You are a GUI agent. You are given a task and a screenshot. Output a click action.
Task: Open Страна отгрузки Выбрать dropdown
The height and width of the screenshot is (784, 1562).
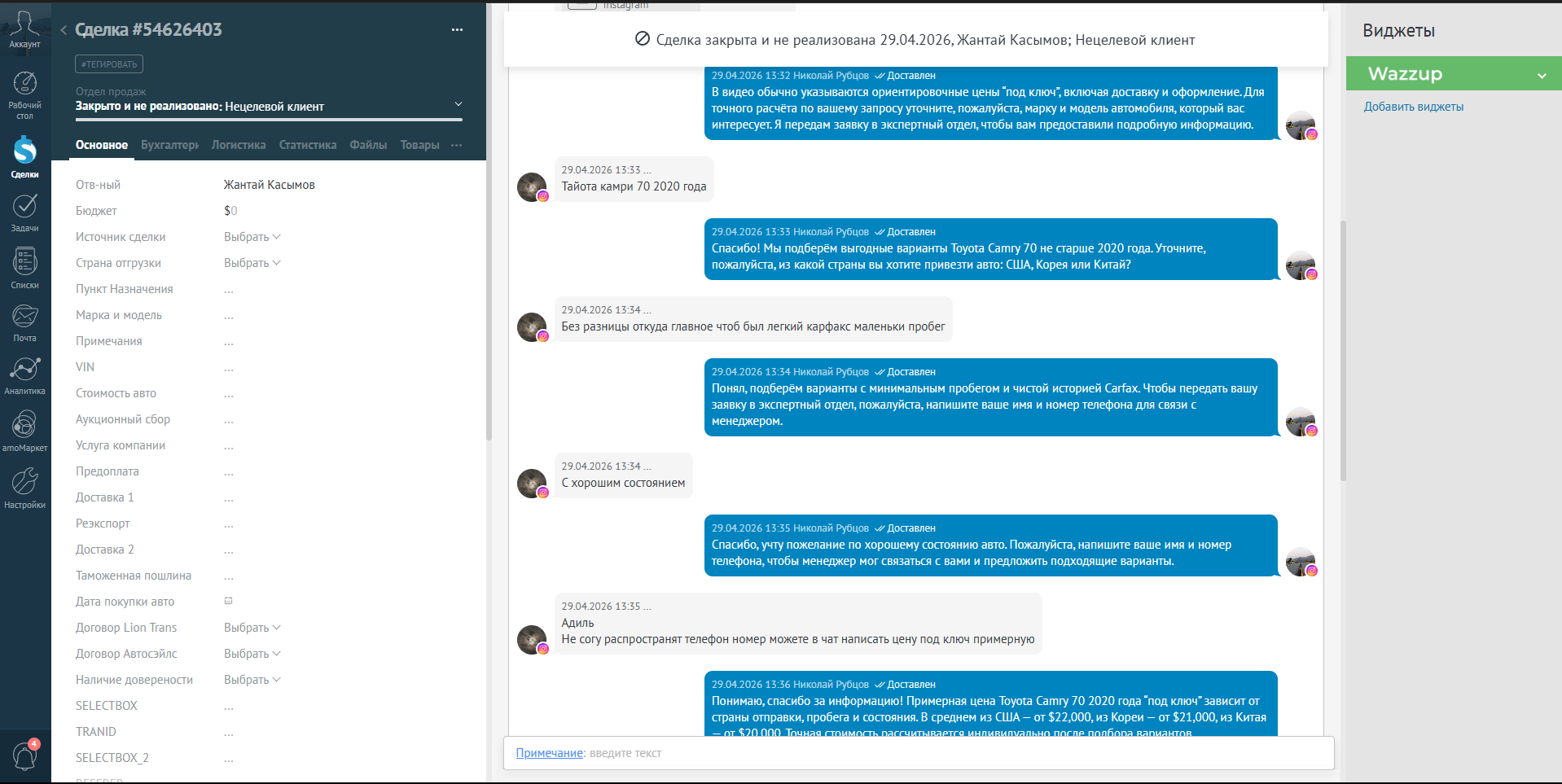tap(252, 263)
